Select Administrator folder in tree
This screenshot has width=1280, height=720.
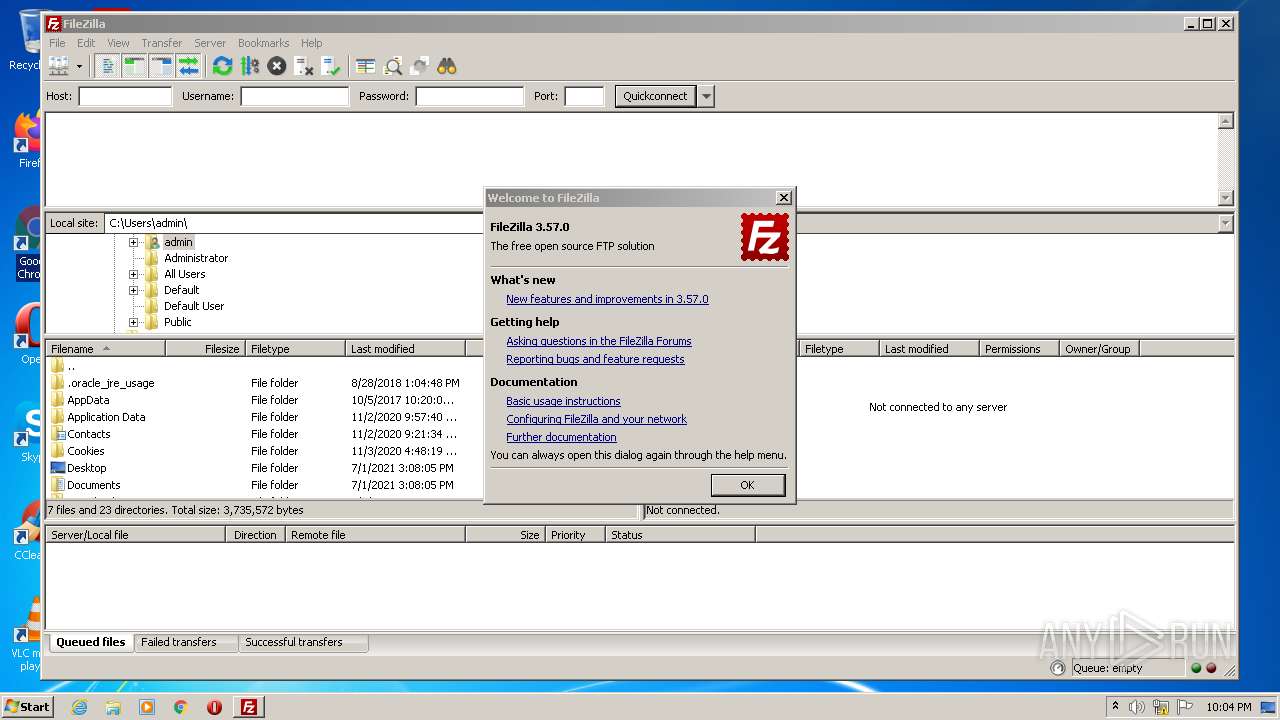click(196, 258)
